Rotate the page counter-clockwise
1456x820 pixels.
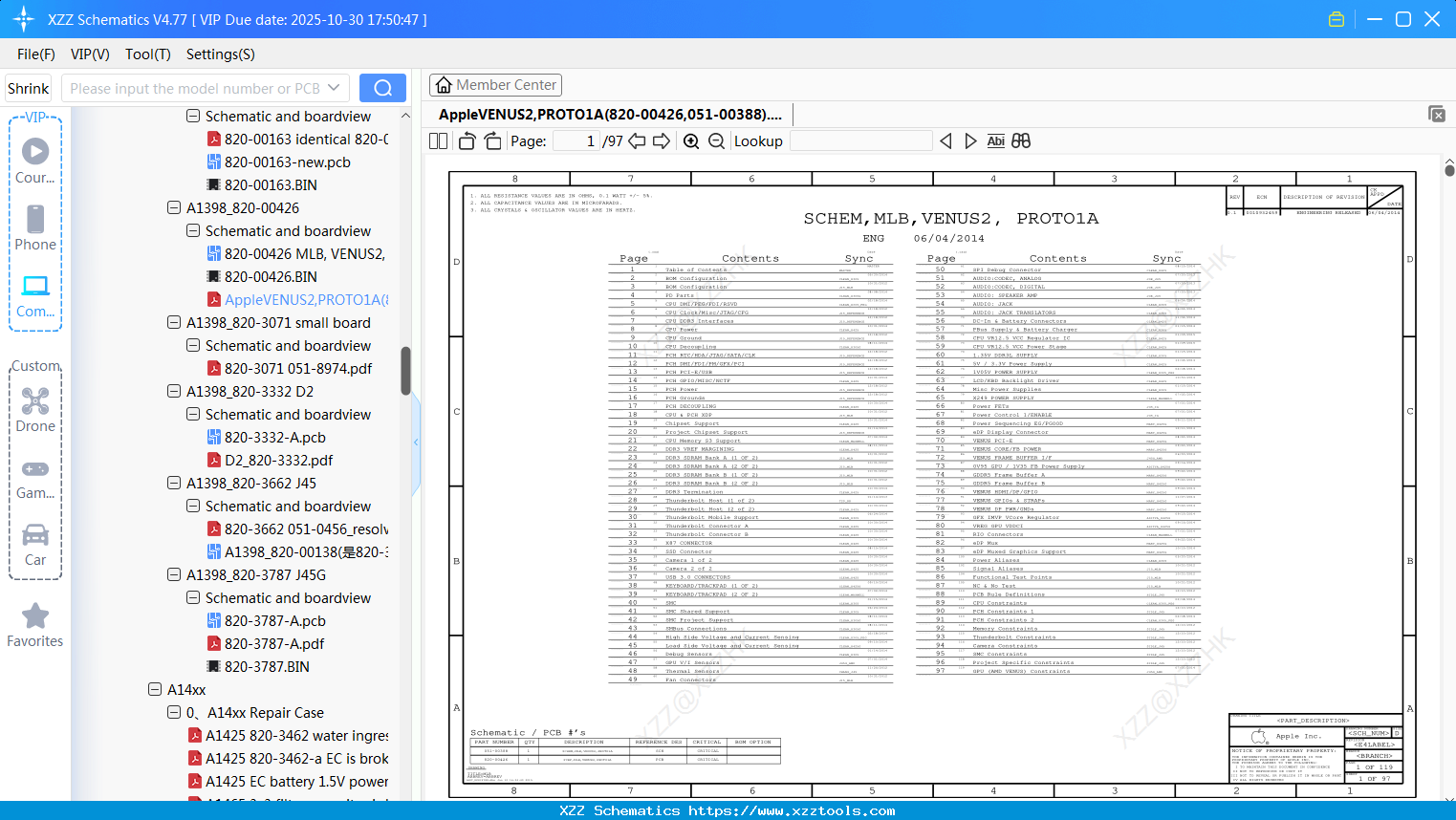[467, 141]
